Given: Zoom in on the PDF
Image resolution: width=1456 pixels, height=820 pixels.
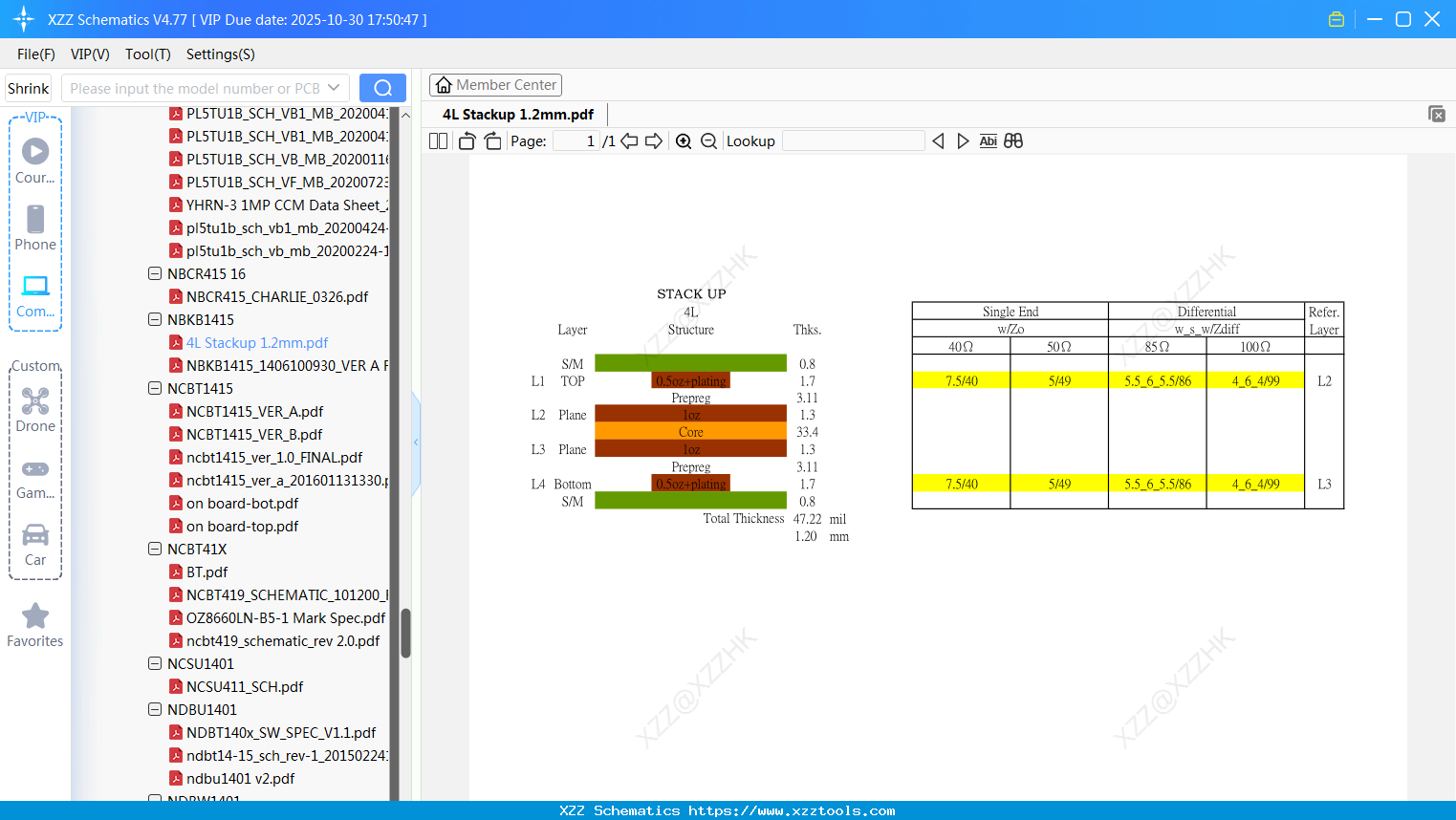Looking at the screenshot, I should (x=684, y=141).
